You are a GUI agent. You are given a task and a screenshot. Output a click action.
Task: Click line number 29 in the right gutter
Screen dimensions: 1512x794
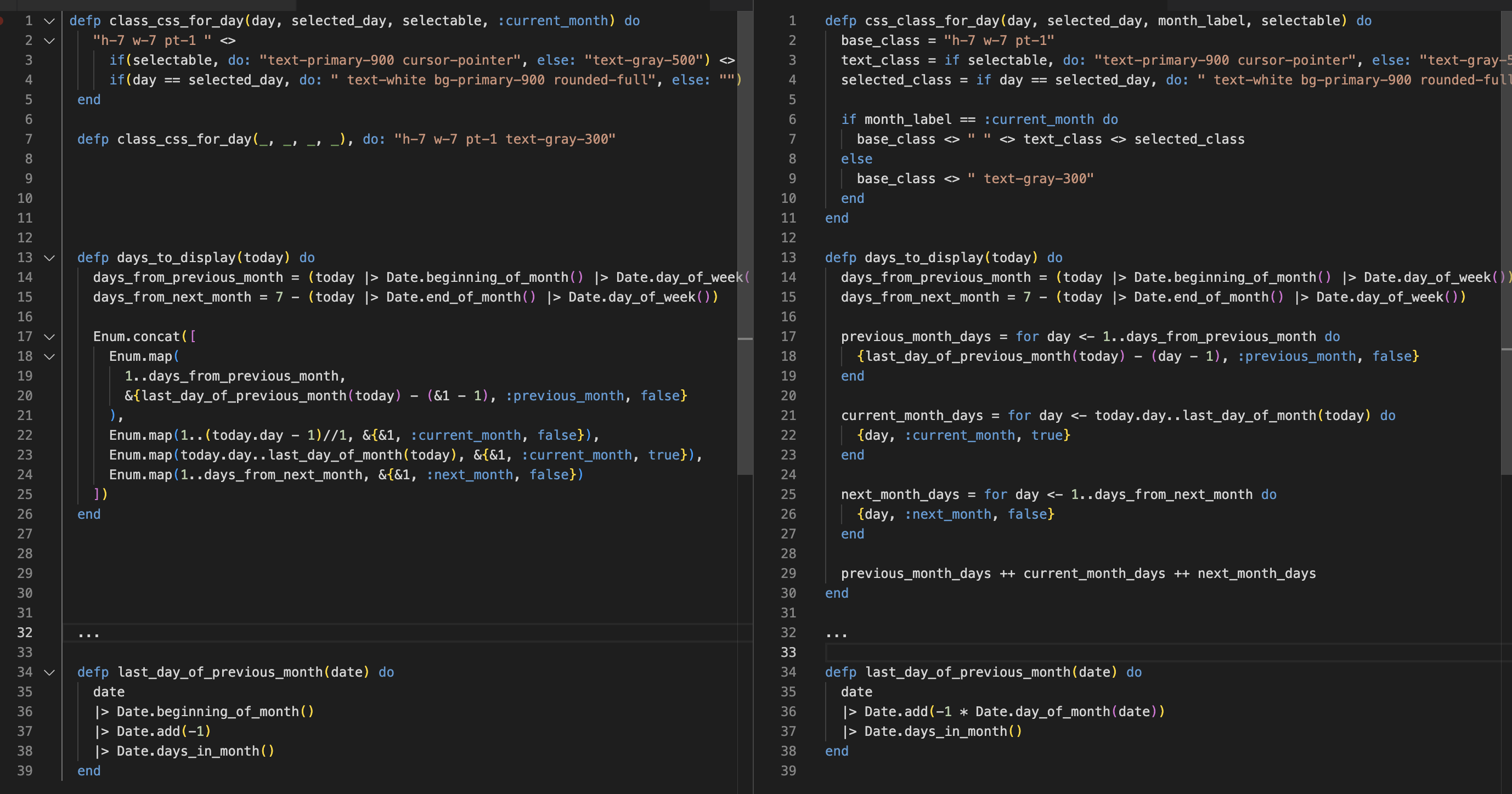click(x=789, y=574)
